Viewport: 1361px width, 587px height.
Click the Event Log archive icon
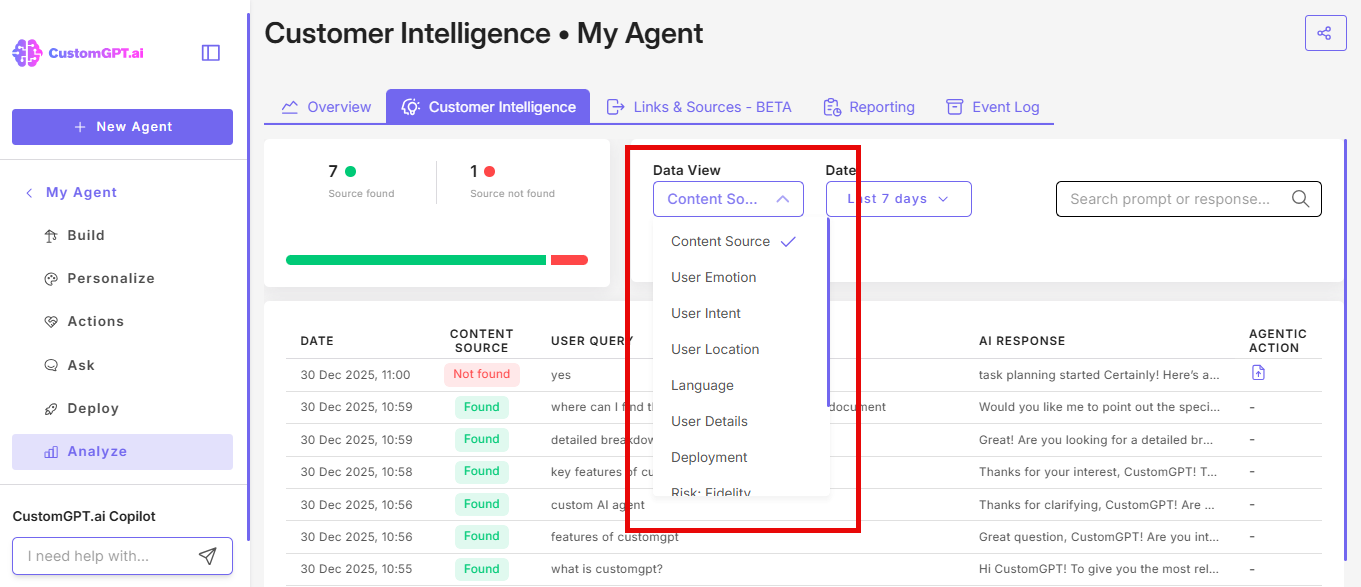point(955,107)
